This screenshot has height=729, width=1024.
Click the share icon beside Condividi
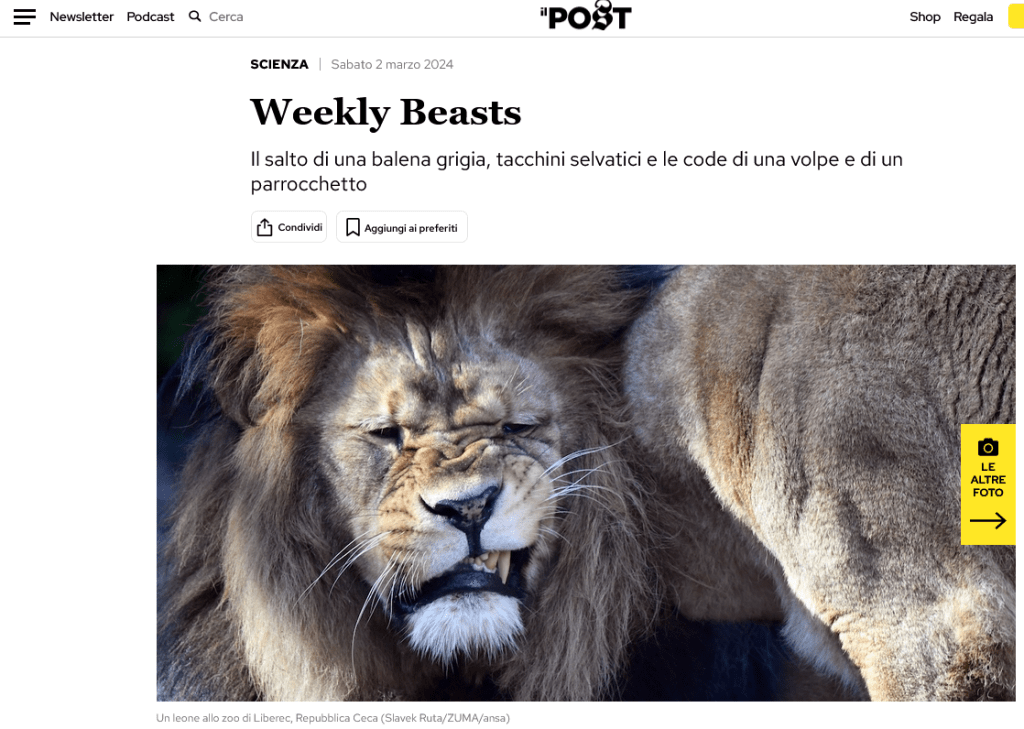(264, 227)
